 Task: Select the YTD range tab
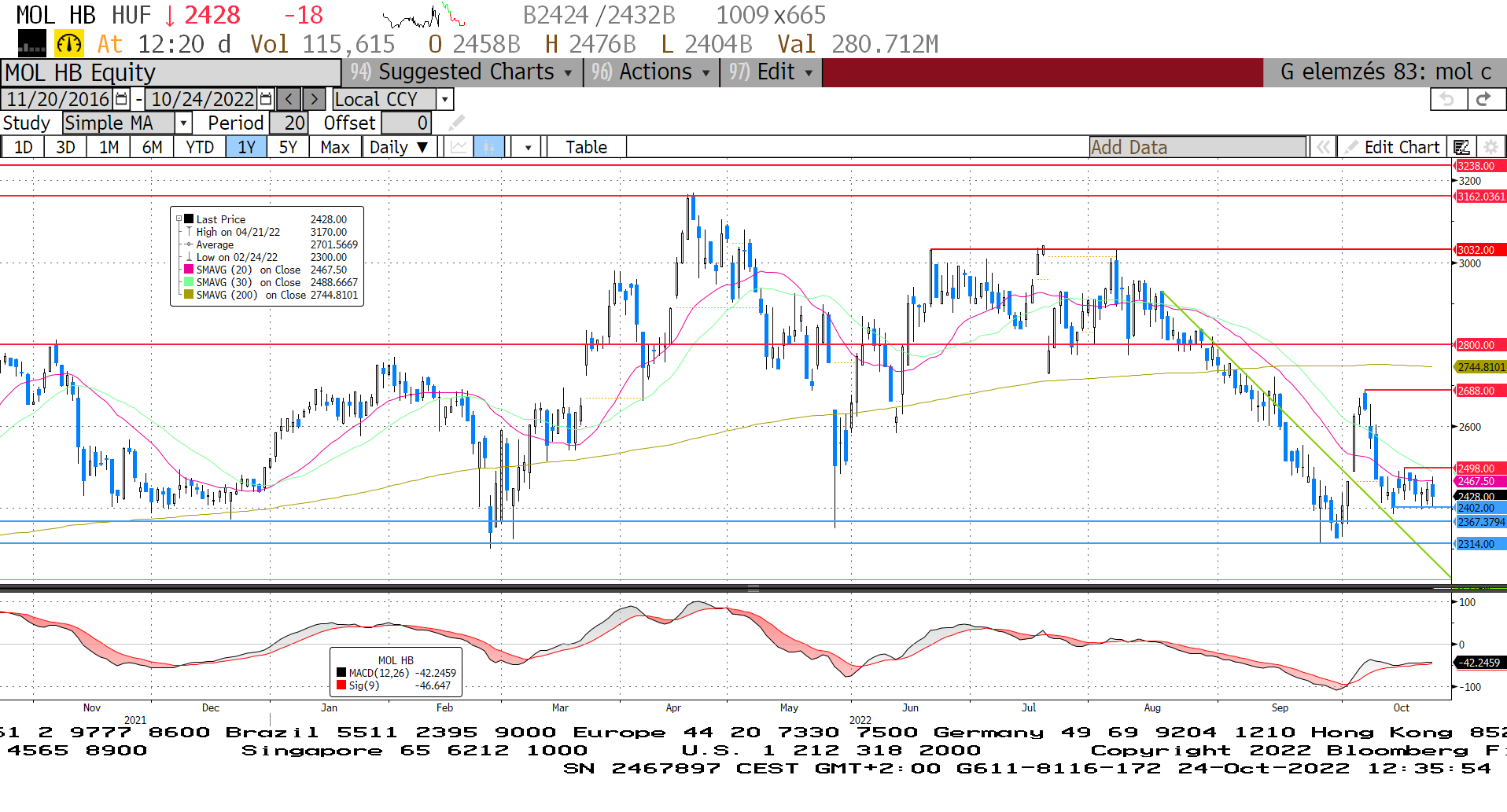[200, 147]
